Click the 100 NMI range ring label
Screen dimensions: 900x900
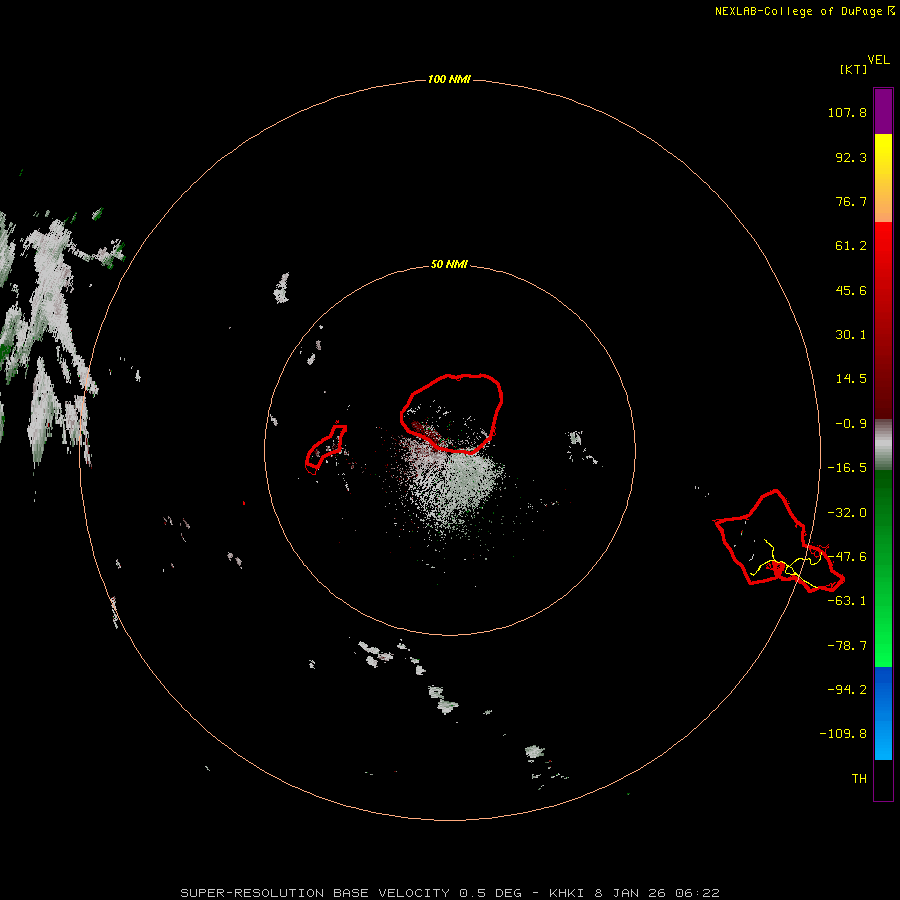coord(449,79)
